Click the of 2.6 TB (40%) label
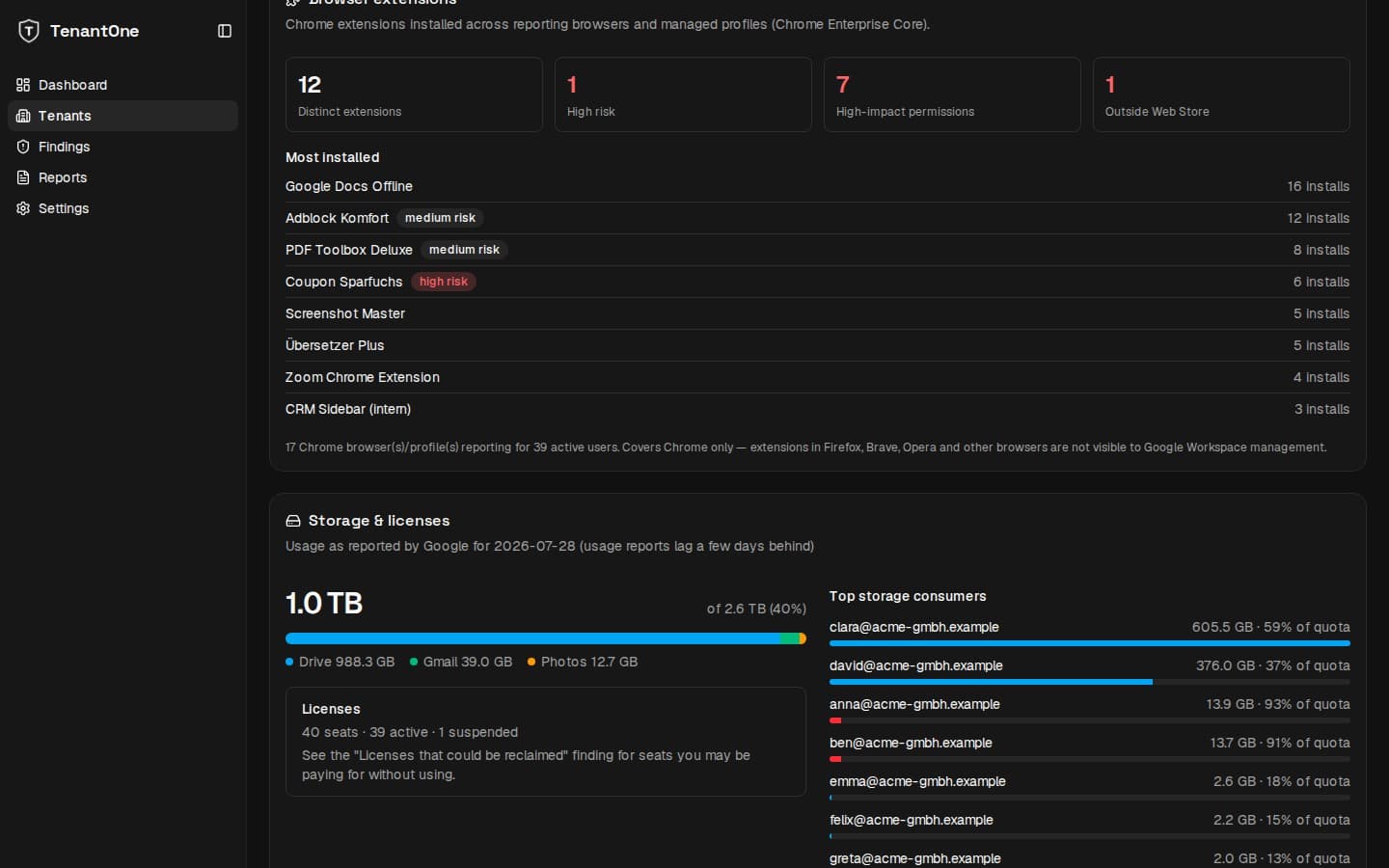 click(756, 609)
